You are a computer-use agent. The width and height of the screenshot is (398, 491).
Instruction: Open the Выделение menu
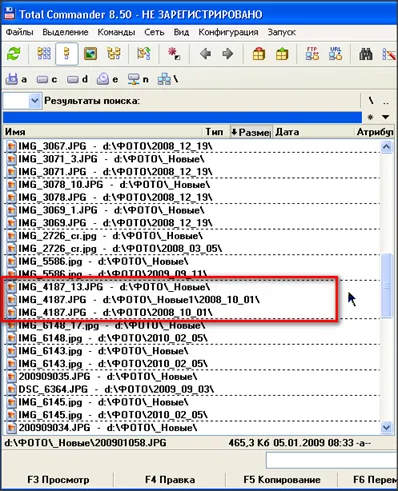point(65,32)
